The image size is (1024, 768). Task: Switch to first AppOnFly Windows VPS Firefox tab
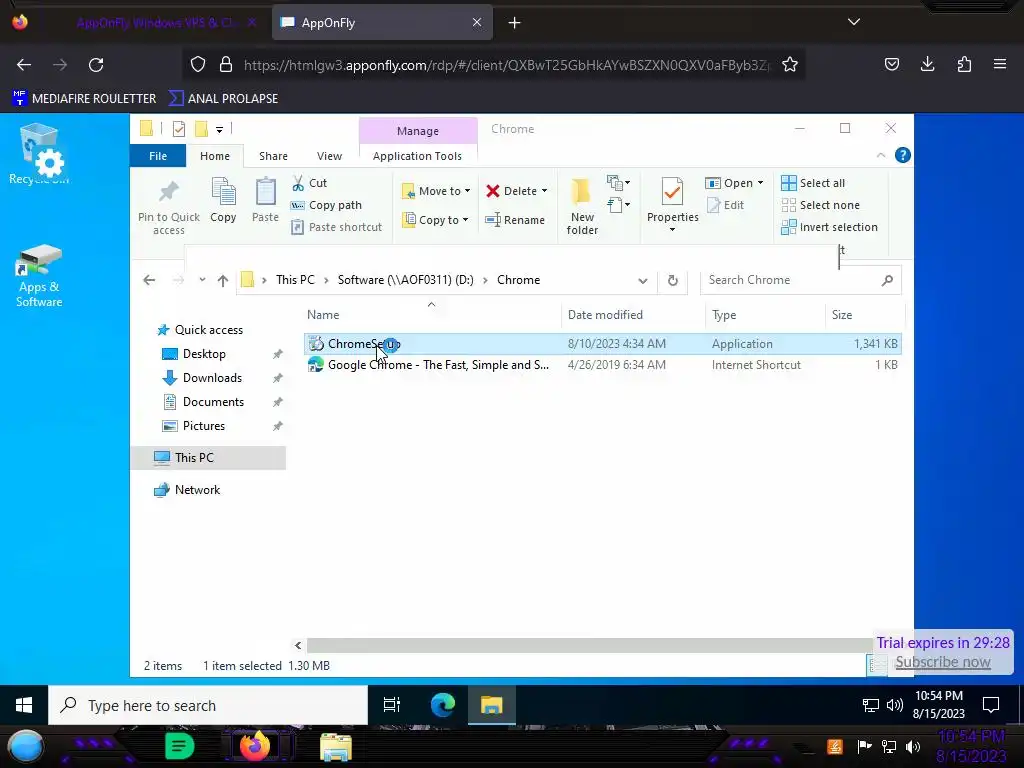154,23
